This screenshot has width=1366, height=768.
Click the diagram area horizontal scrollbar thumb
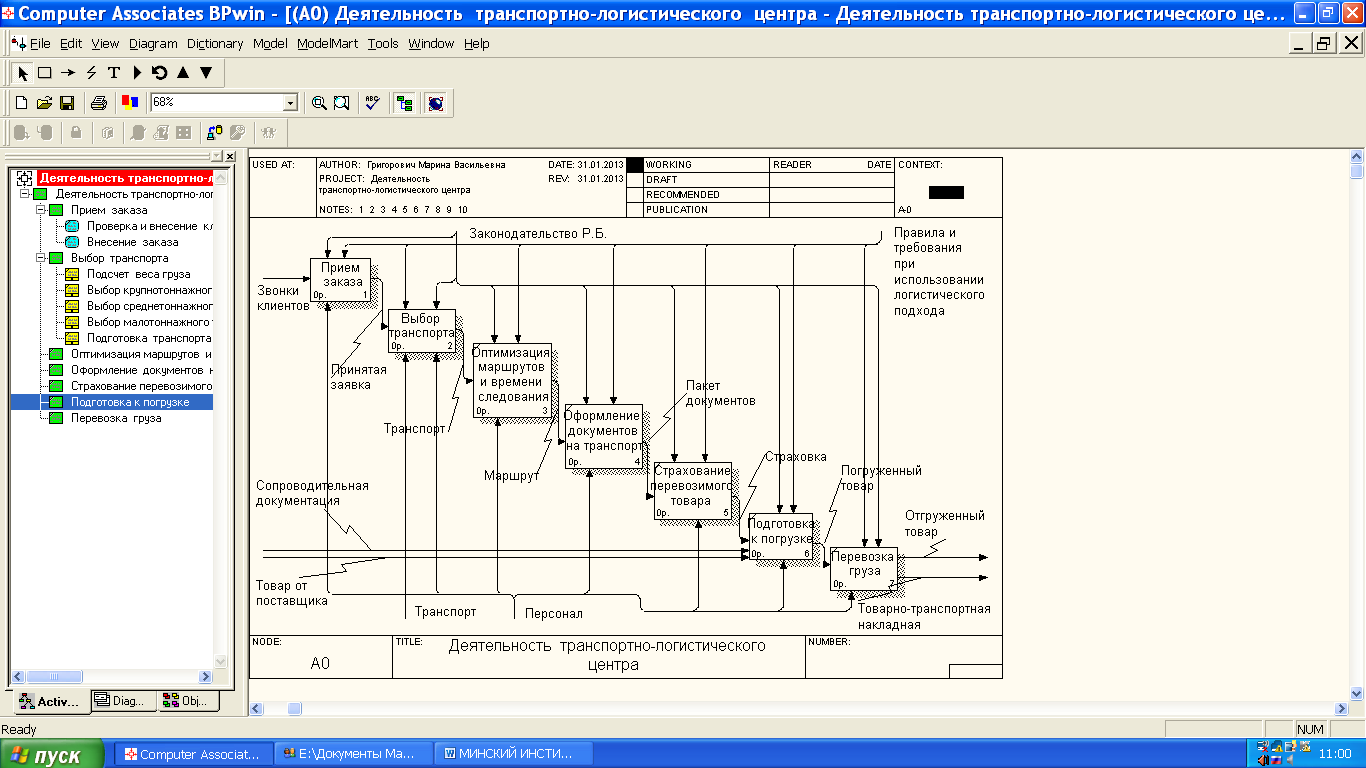pyautogui.click(x=295, y=709)
